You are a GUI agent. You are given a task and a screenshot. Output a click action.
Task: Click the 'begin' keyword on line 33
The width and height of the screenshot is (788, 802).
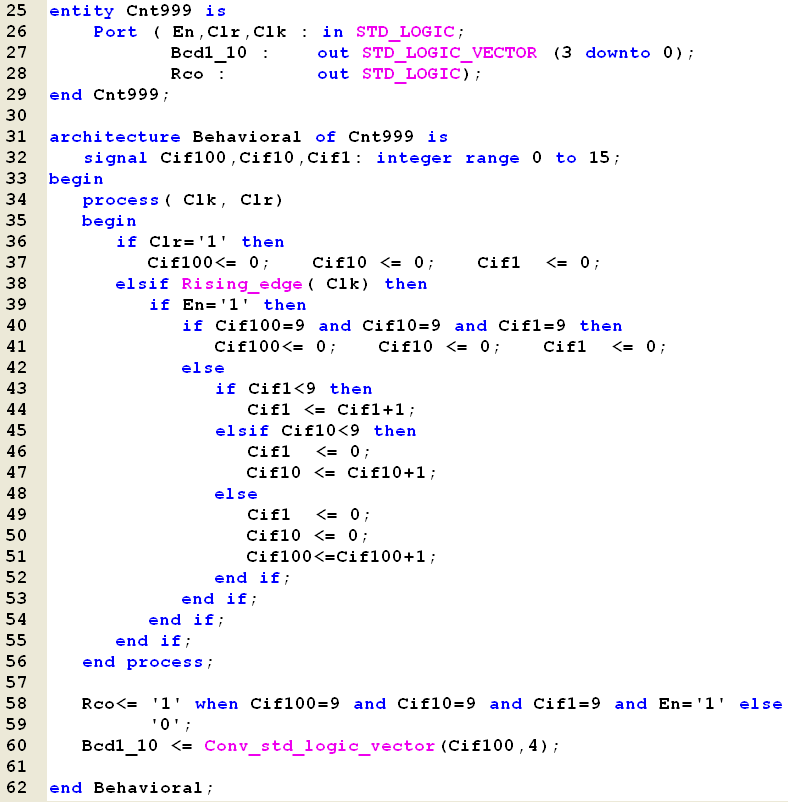click(x=76, y=180)
